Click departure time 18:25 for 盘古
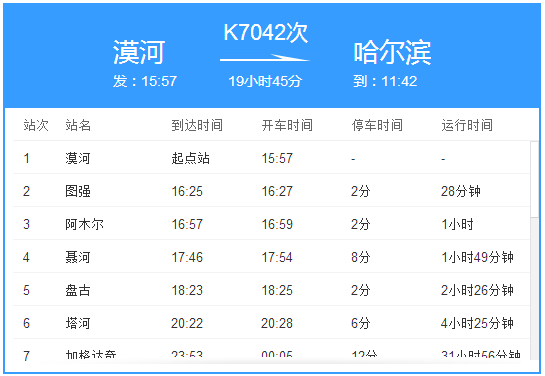 [x=277, y=291]
